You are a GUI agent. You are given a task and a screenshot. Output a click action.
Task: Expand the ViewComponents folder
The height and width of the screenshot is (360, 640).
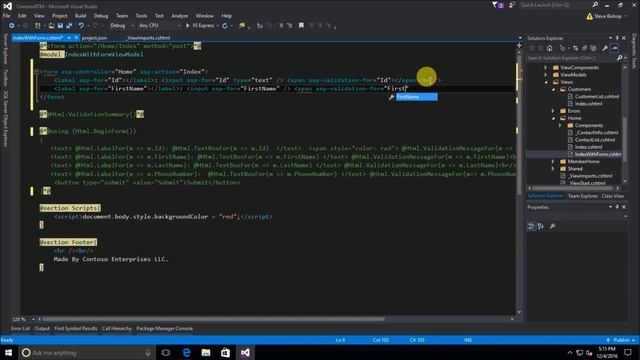(546, 67)
